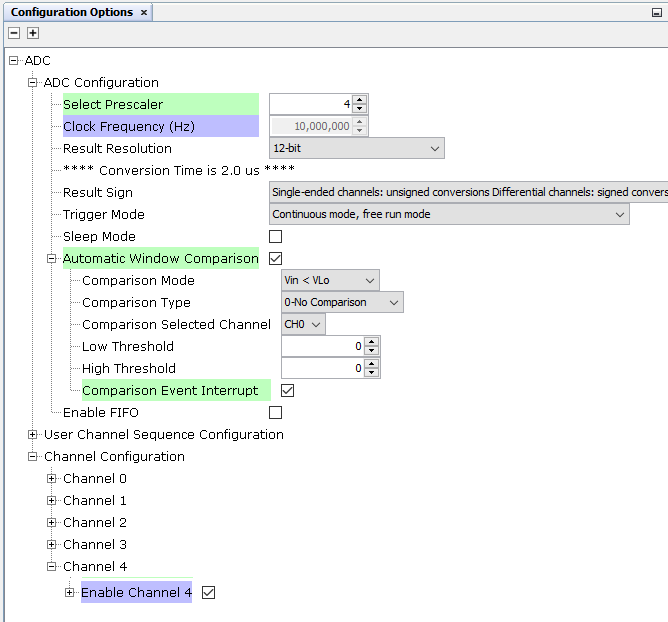
Task: Toggle Comparison Event Interrupt checkbox
Action: [x=288, y=391]
